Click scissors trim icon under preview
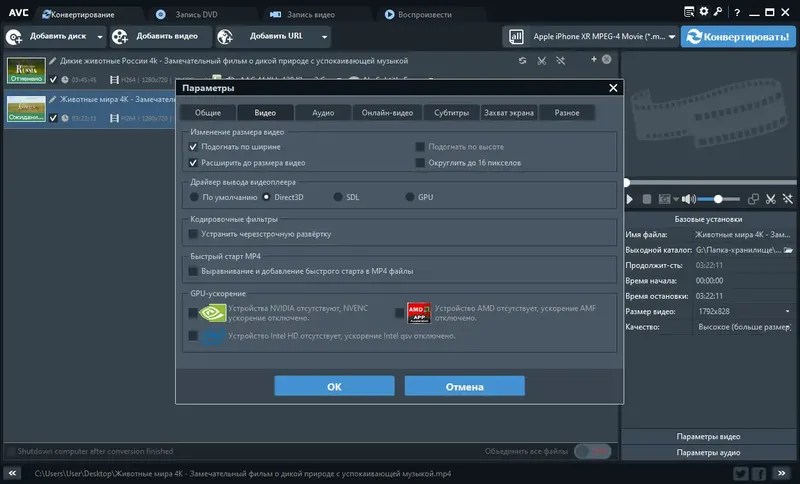 pos(770,199)
